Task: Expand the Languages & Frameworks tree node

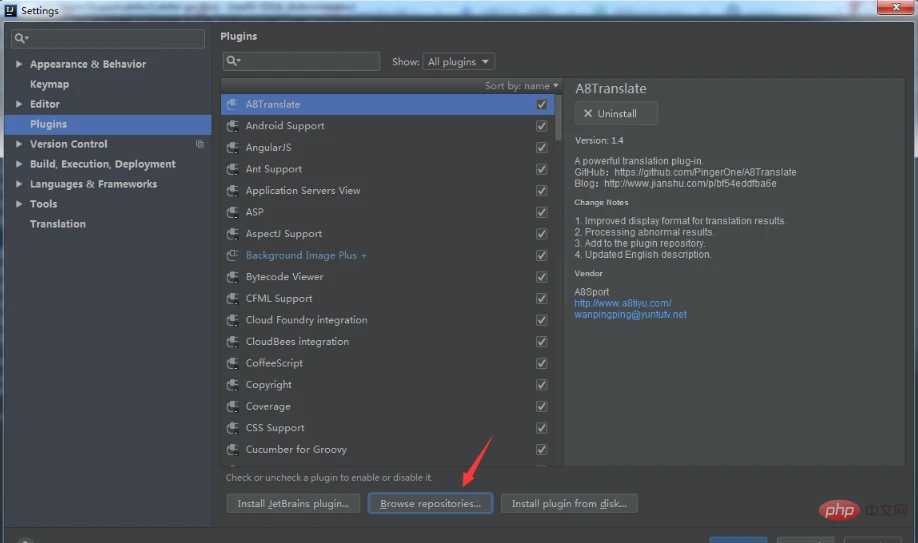Action: (x=19, y=184)
